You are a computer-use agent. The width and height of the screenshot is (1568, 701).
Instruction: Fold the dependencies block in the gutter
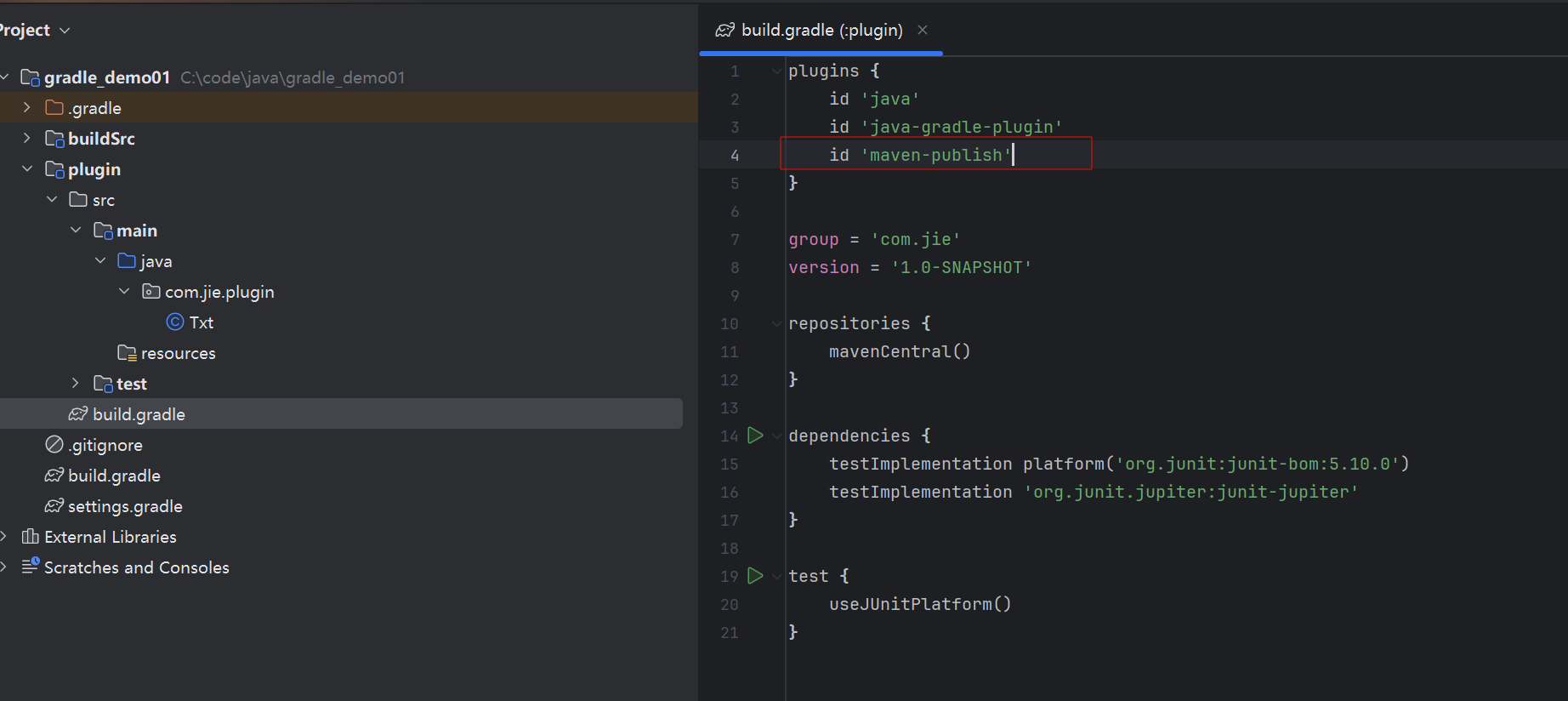click(776, 436)
